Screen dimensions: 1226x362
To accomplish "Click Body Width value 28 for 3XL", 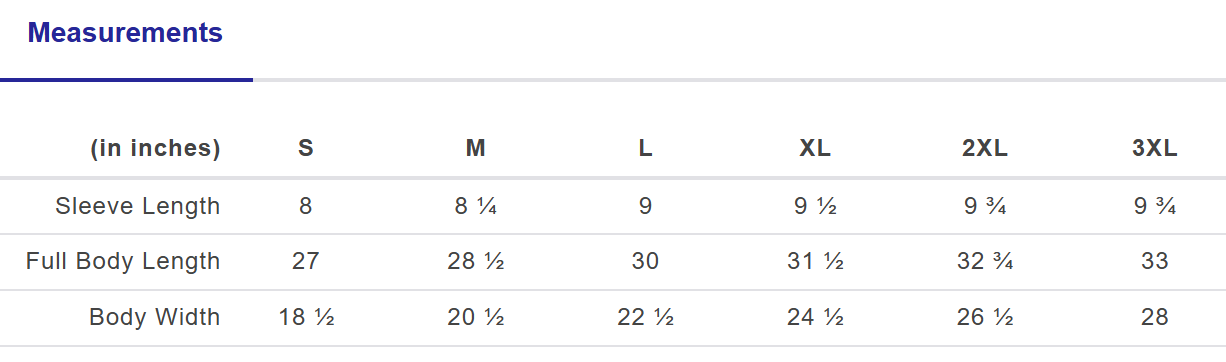I will pos(1155,318).
